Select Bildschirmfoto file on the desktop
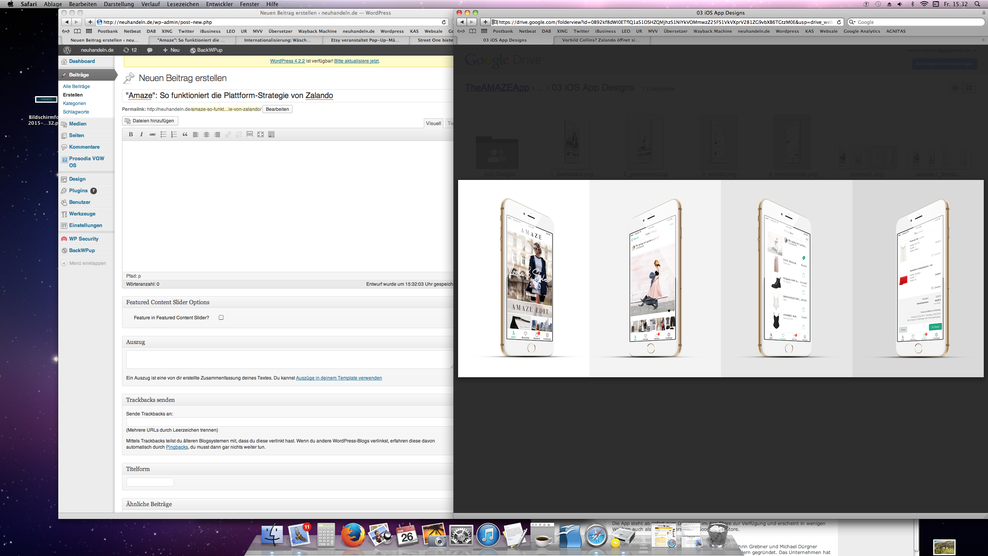 (45, 109)
